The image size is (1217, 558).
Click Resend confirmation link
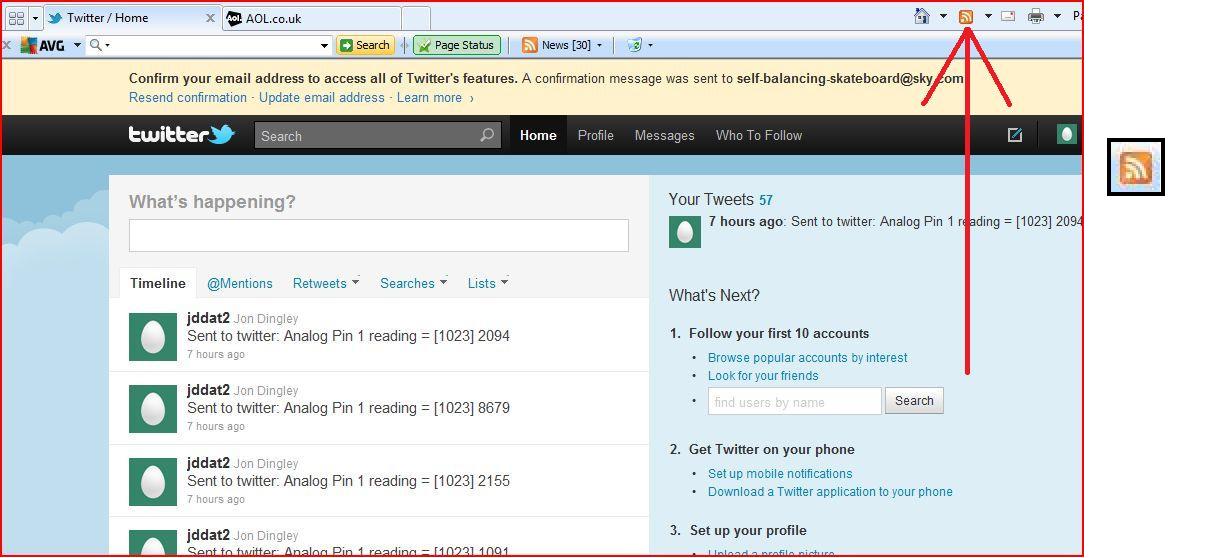pyautogui.click(x=188, y=97)
